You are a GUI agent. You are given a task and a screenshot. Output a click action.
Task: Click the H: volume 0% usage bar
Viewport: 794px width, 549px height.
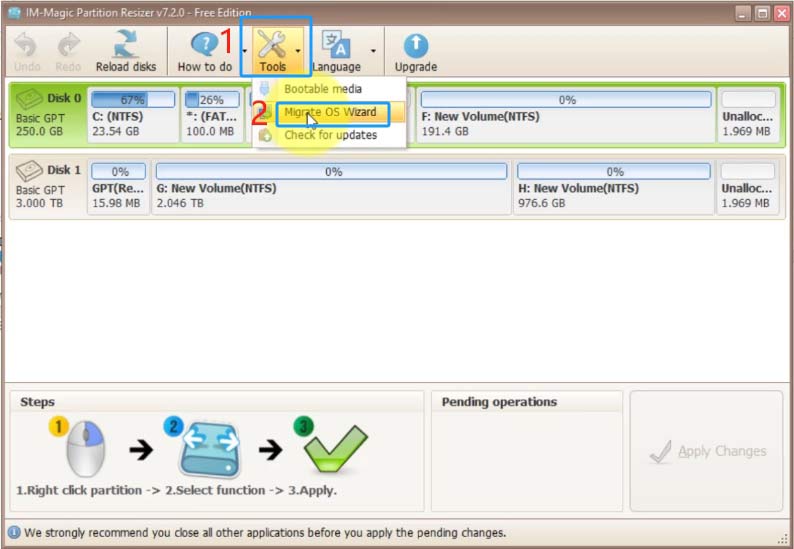614,171
